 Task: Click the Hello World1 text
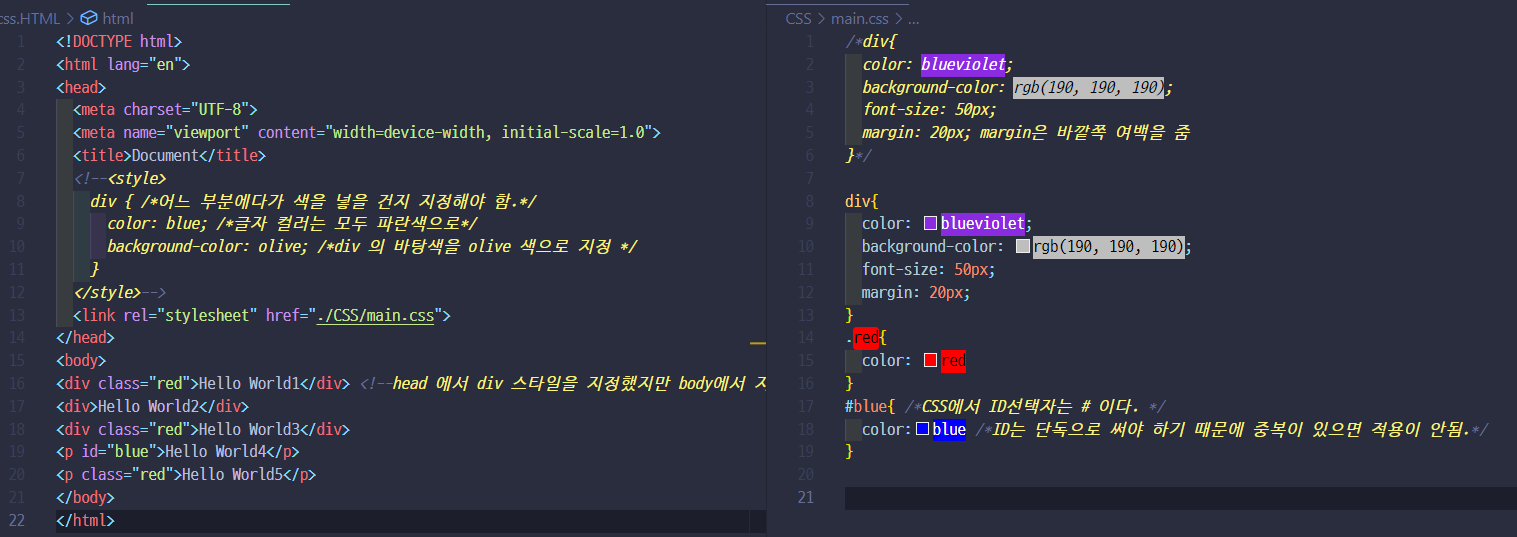tap(250, 384)
